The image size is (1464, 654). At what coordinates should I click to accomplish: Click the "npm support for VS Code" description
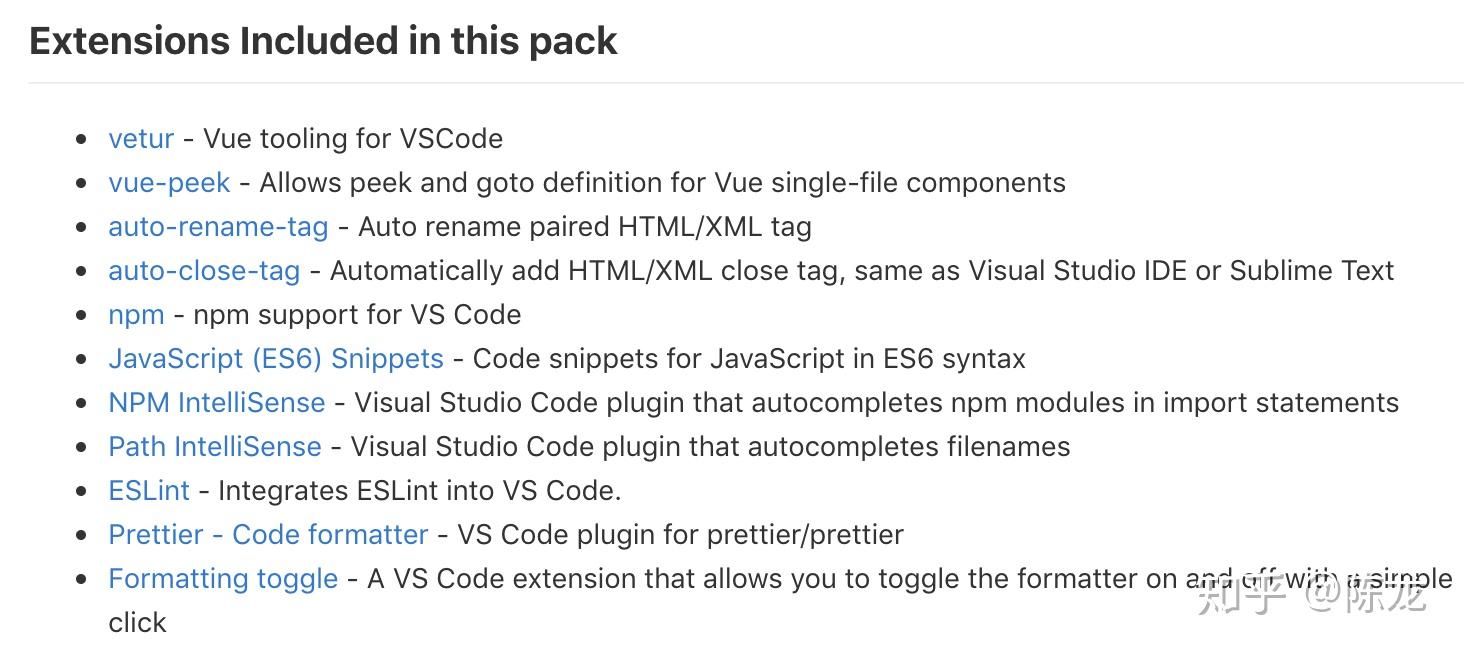point(357,314)
